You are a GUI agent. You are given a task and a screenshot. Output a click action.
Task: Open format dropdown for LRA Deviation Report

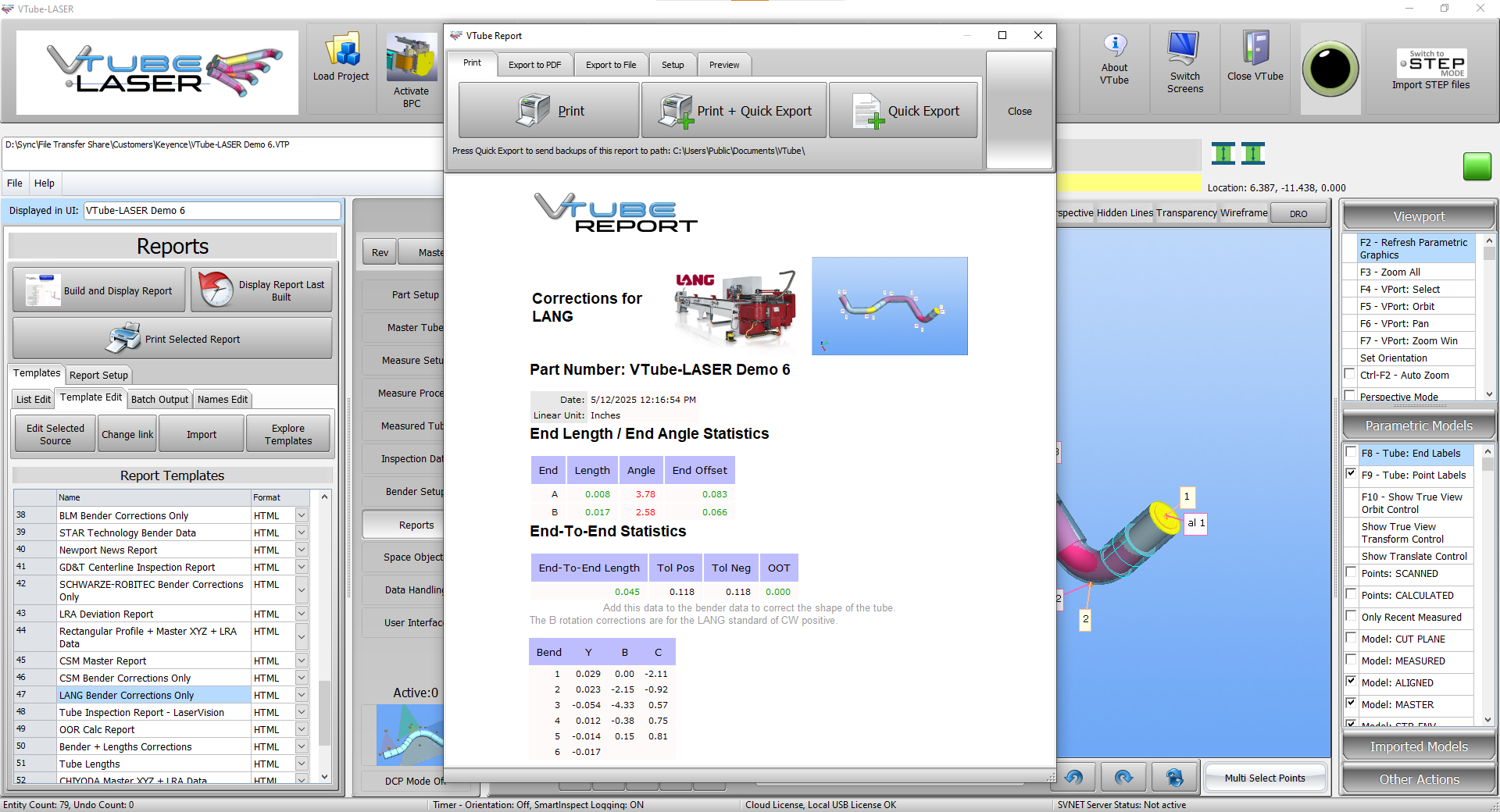click(x=302, y=614)
